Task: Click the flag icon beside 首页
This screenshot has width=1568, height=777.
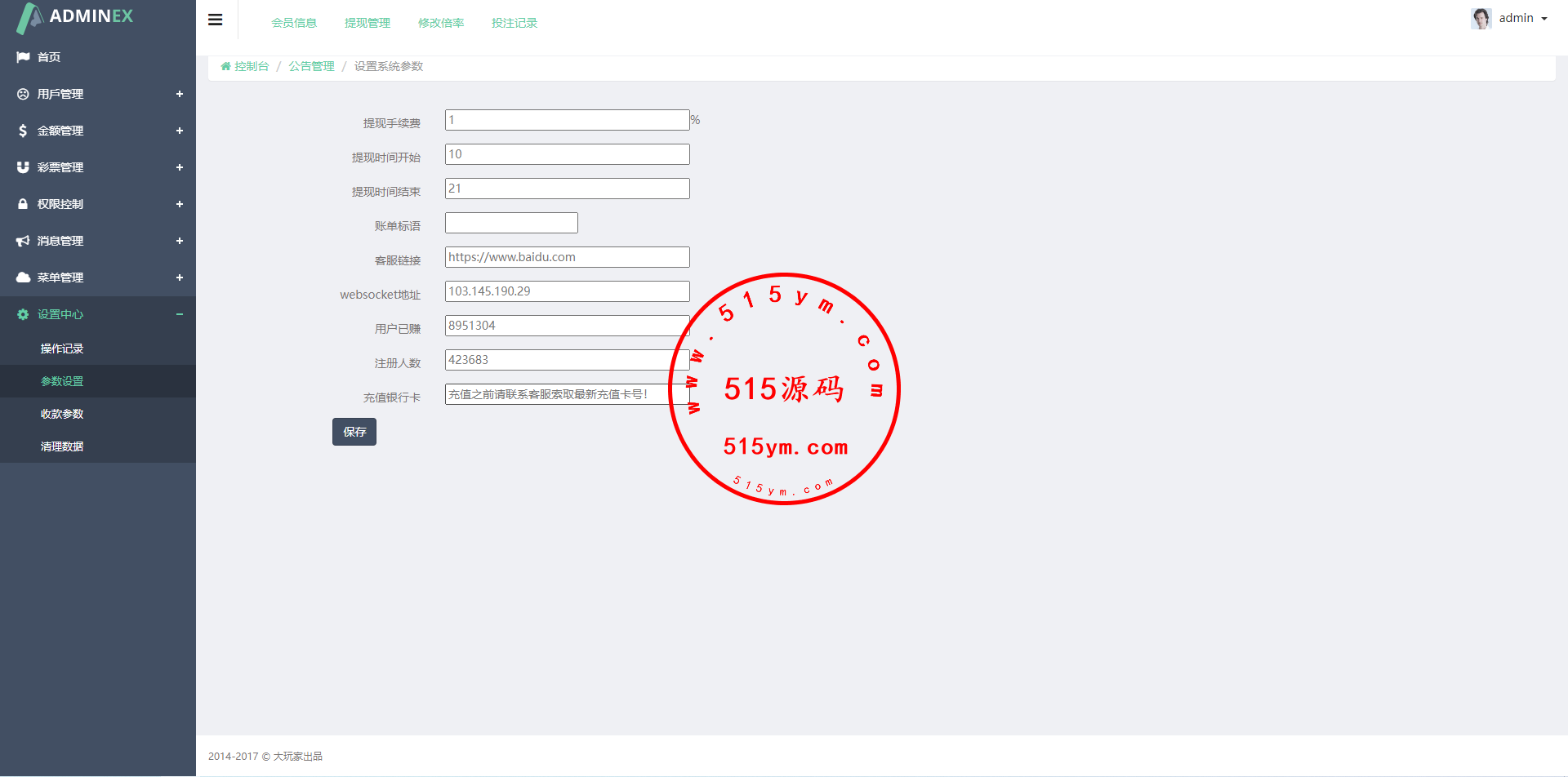Action: click(23, 57)
